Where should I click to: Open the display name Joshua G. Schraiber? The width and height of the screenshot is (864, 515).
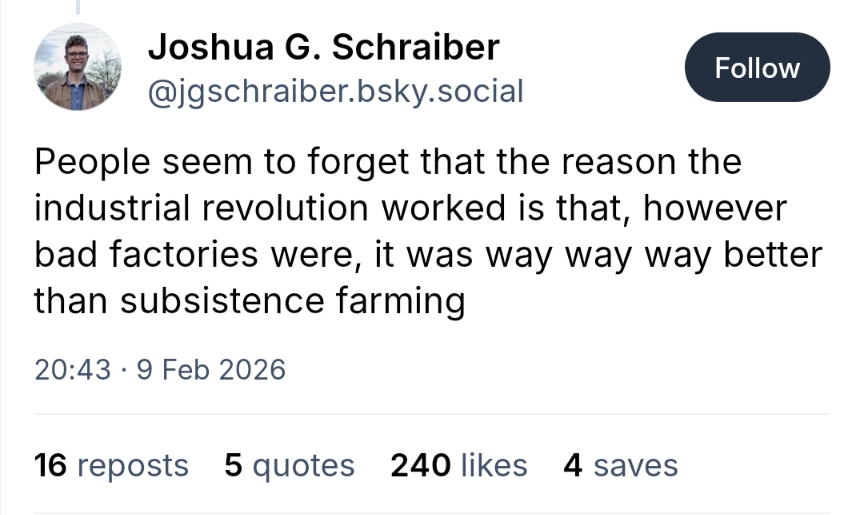[323, 46]
